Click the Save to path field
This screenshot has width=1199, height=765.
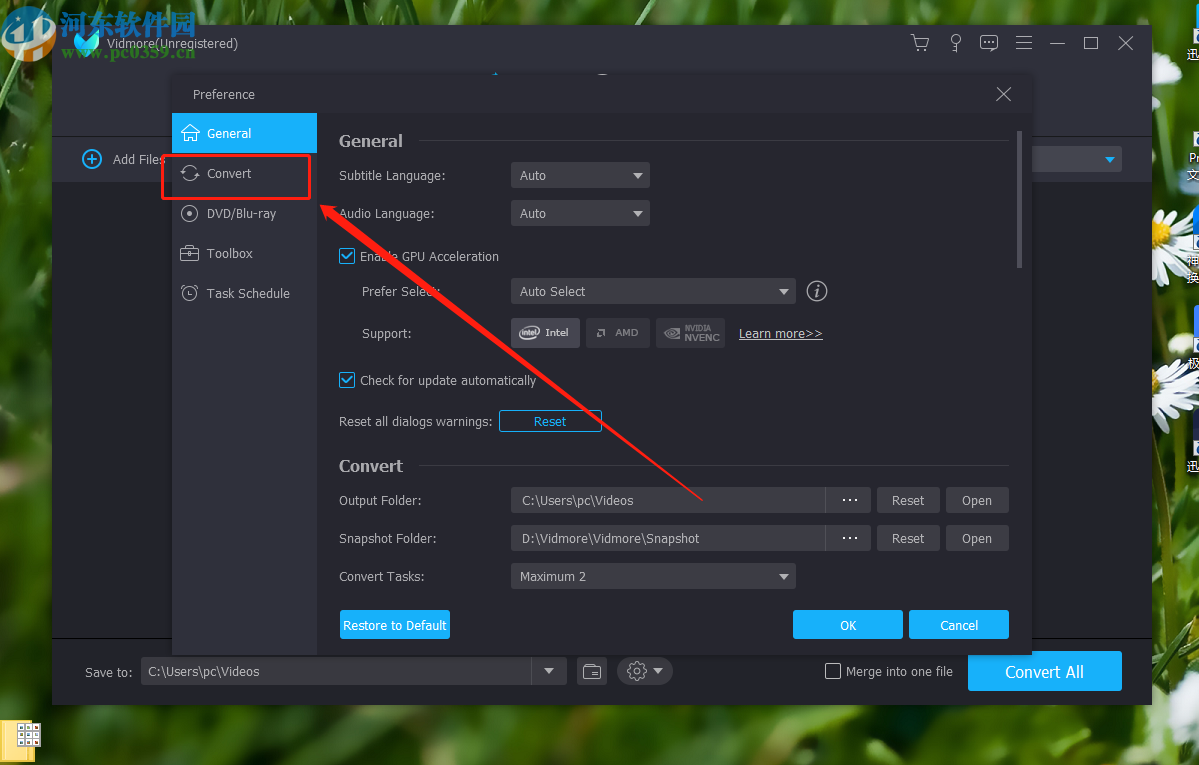pos(336,672)
